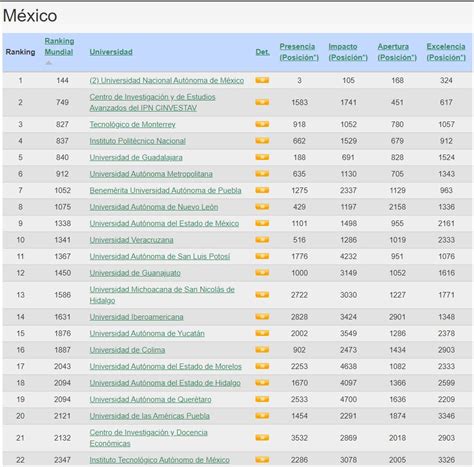
Task: Open Centro de Investigación y Docencia Económicas link
Action: [x=148, y=438]
